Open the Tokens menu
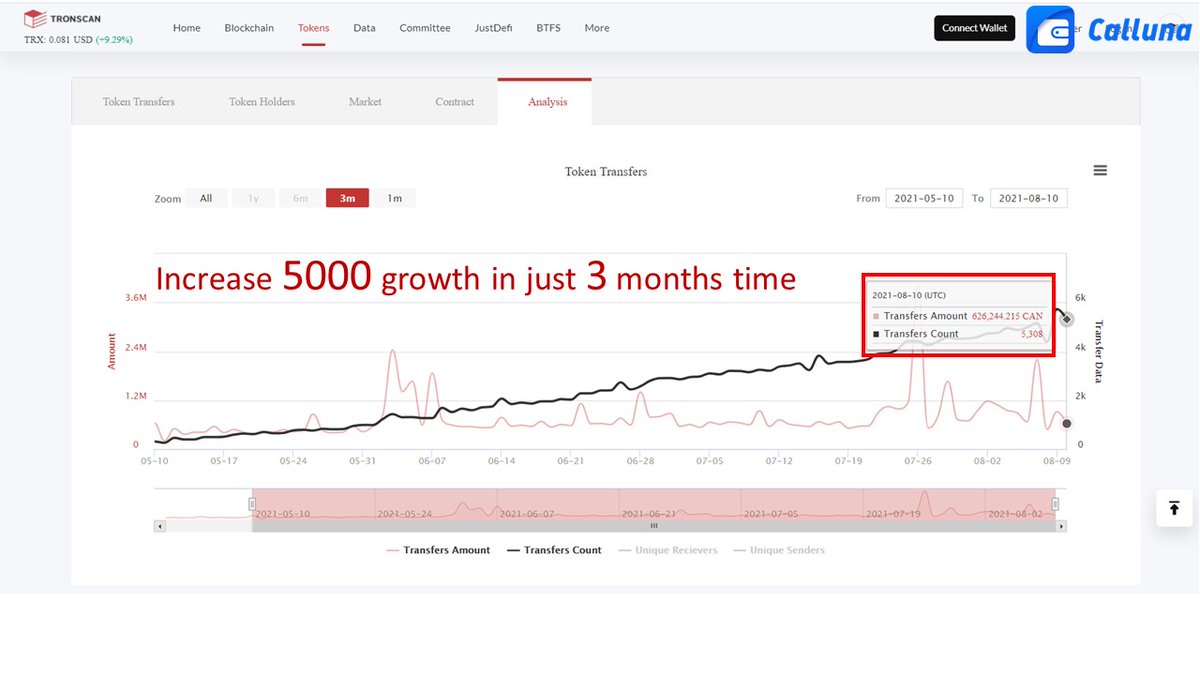 313,28
